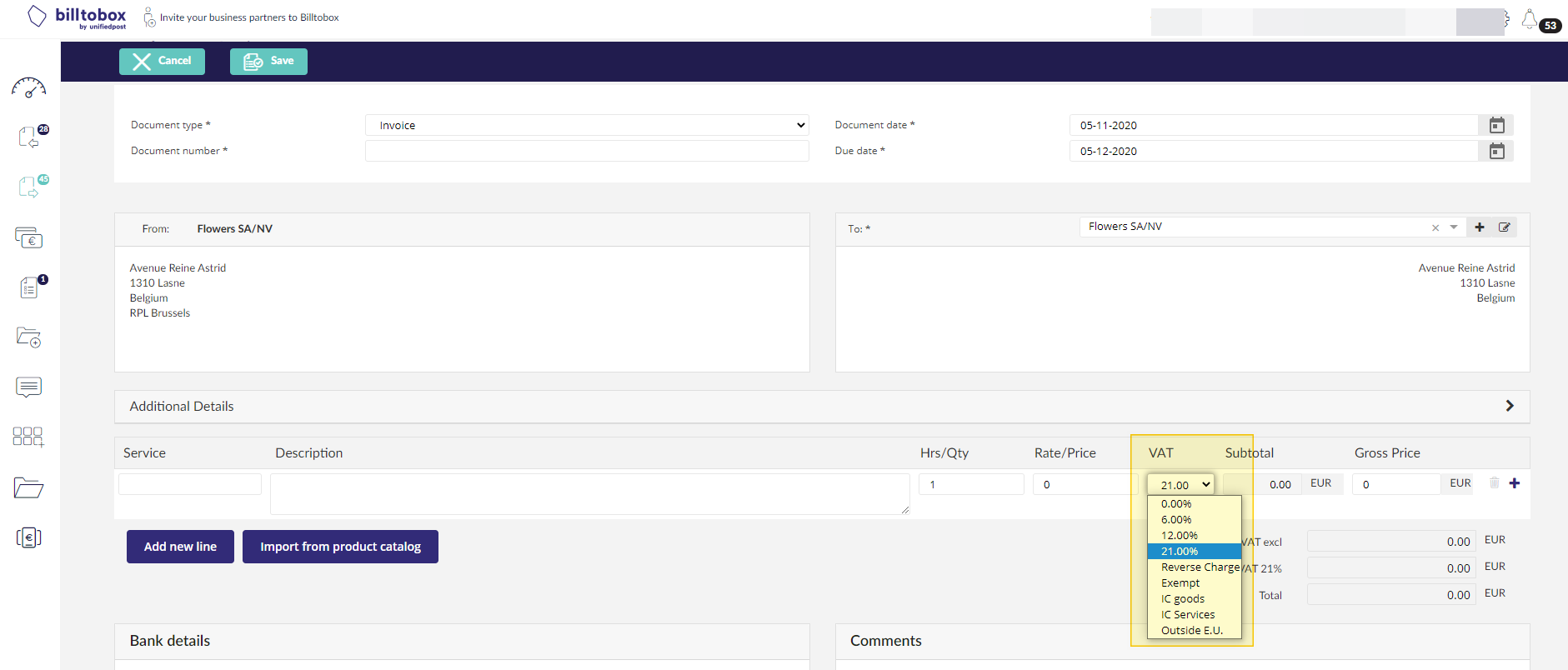Clear the Flowers SA/NV recipient selection
This screenshot has width=1568, height=670.
tap(1435, 227)
